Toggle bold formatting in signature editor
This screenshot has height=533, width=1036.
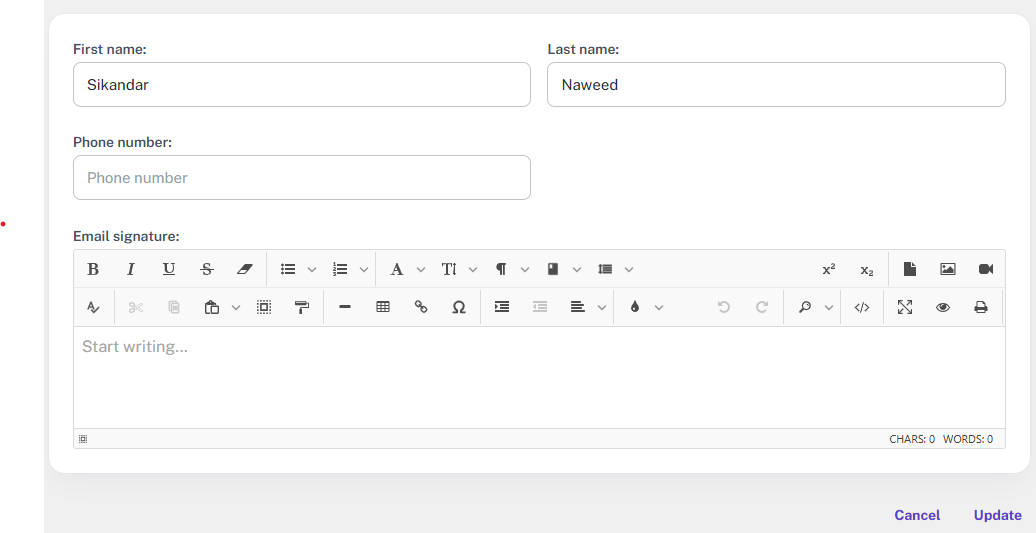click(93, 269)
